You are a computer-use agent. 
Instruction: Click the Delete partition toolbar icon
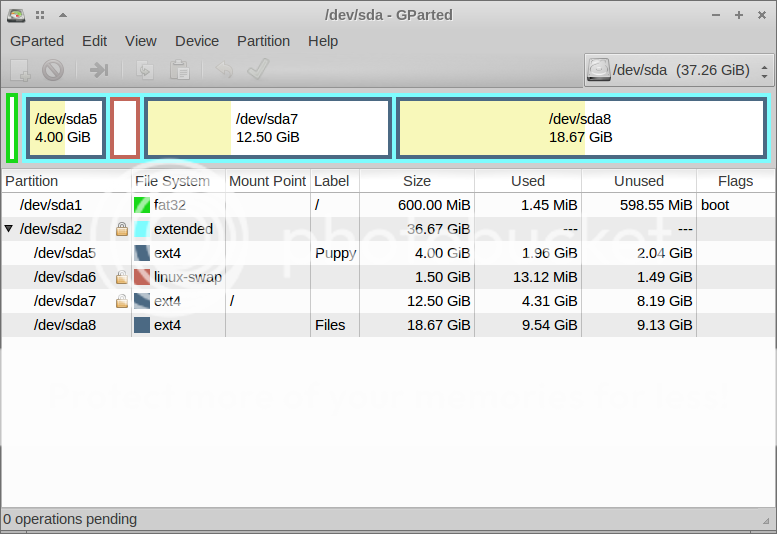pos(53,70)
